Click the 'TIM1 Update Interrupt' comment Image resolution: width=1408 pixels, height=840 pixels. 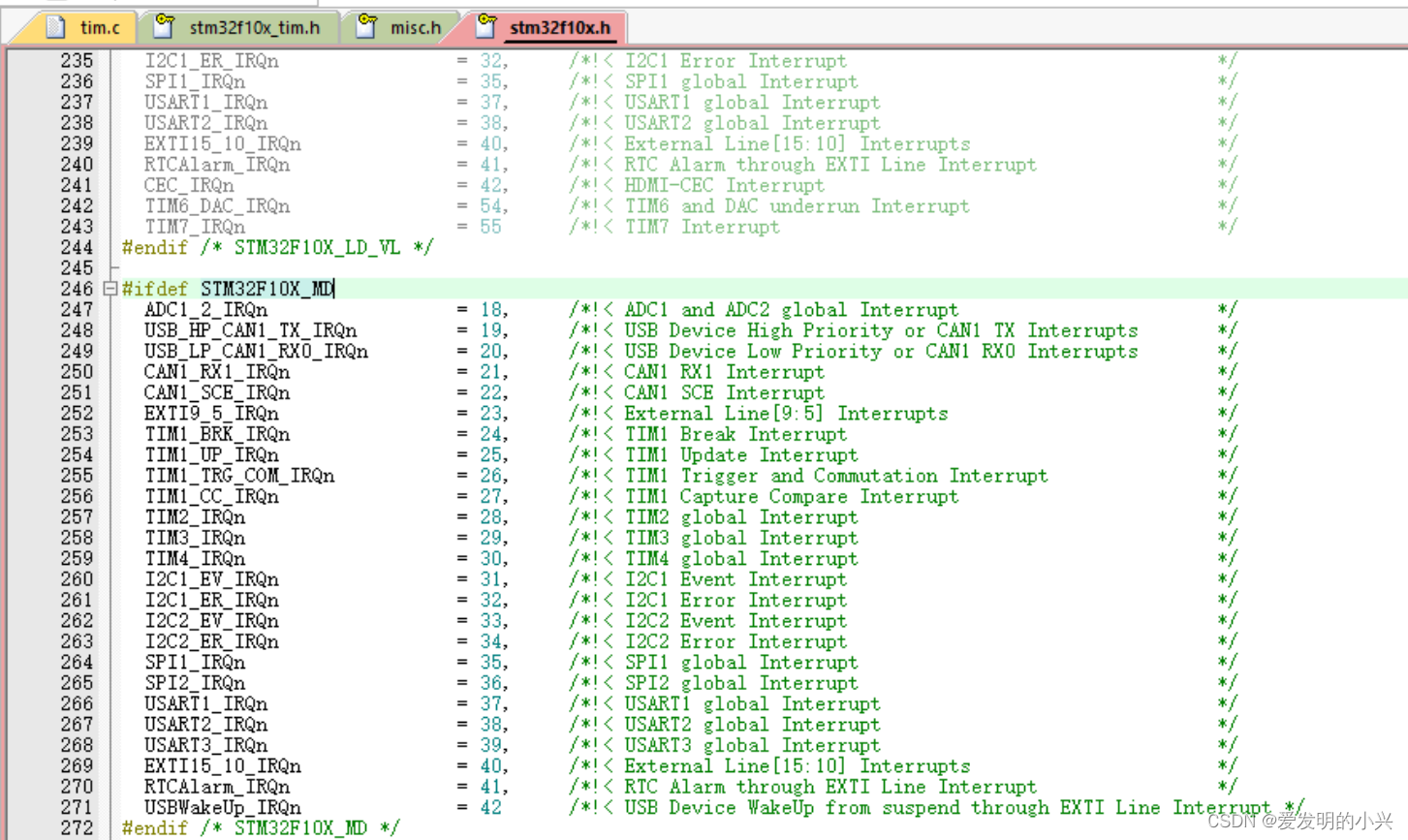click(x=741, y=454)
